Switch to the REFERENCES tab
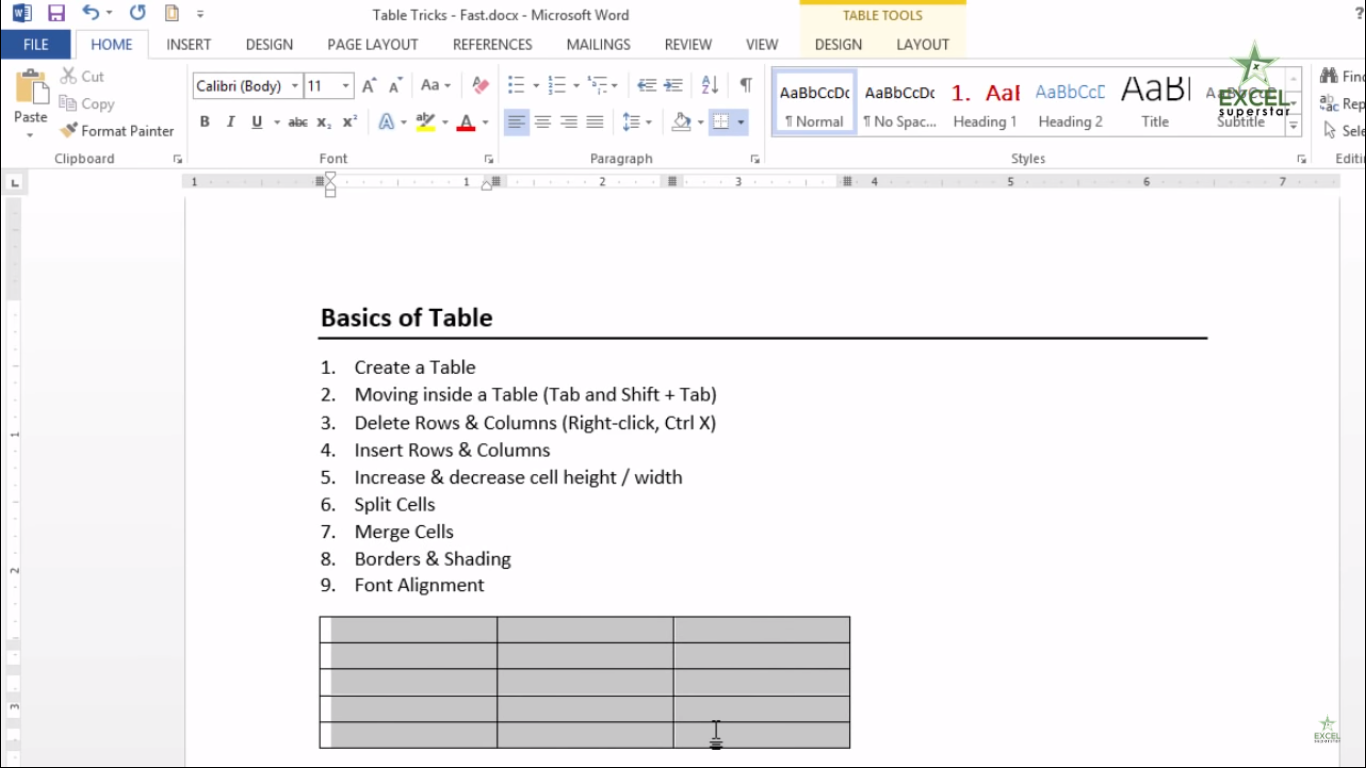 (x=492, y=44)
